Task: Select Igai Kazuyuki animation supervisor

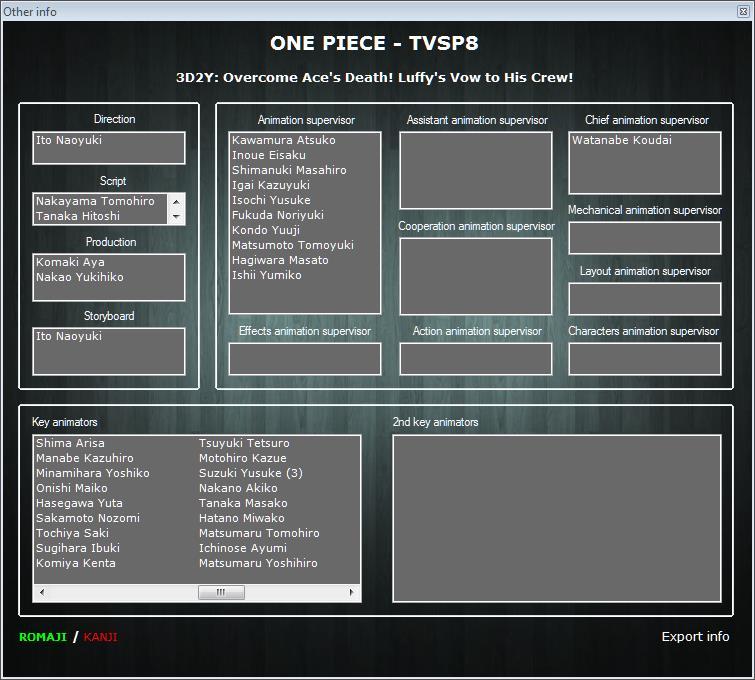Action: click(x=271, y=185)
